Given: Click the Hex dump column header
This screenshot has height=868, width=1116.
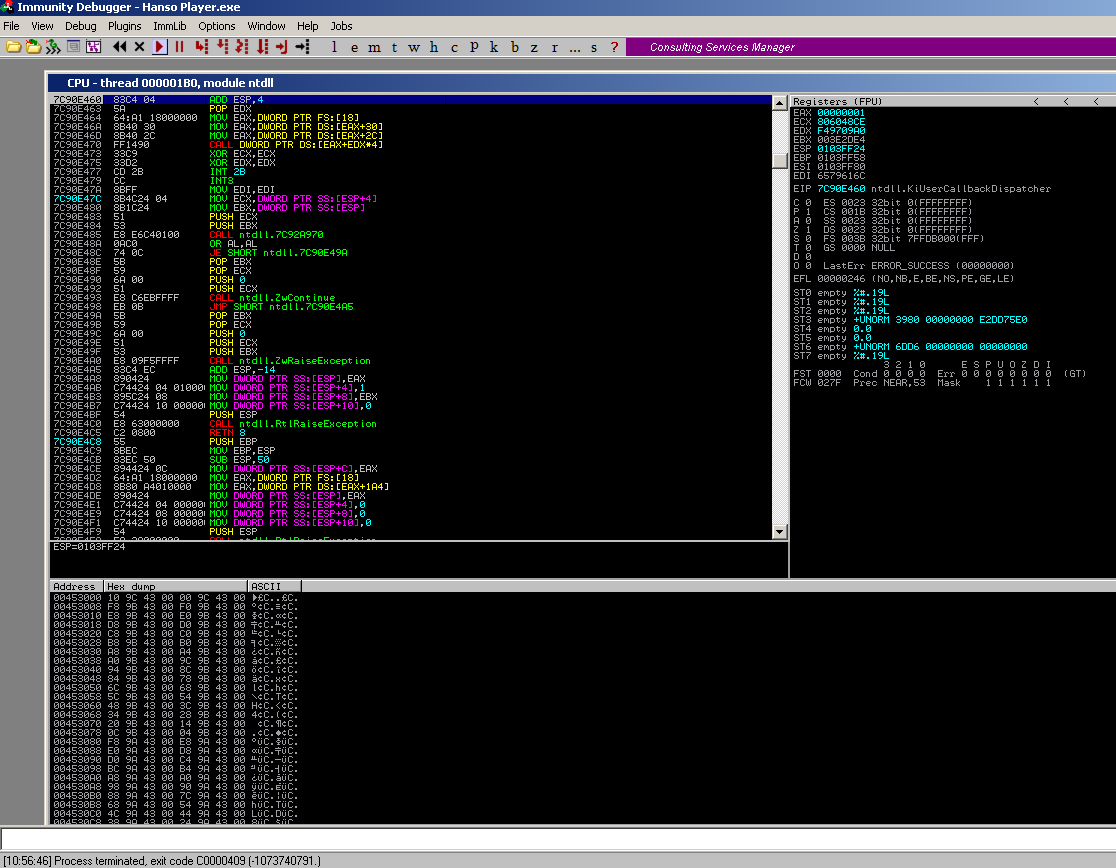Looking at the screenshot, I should coord(176,586).
